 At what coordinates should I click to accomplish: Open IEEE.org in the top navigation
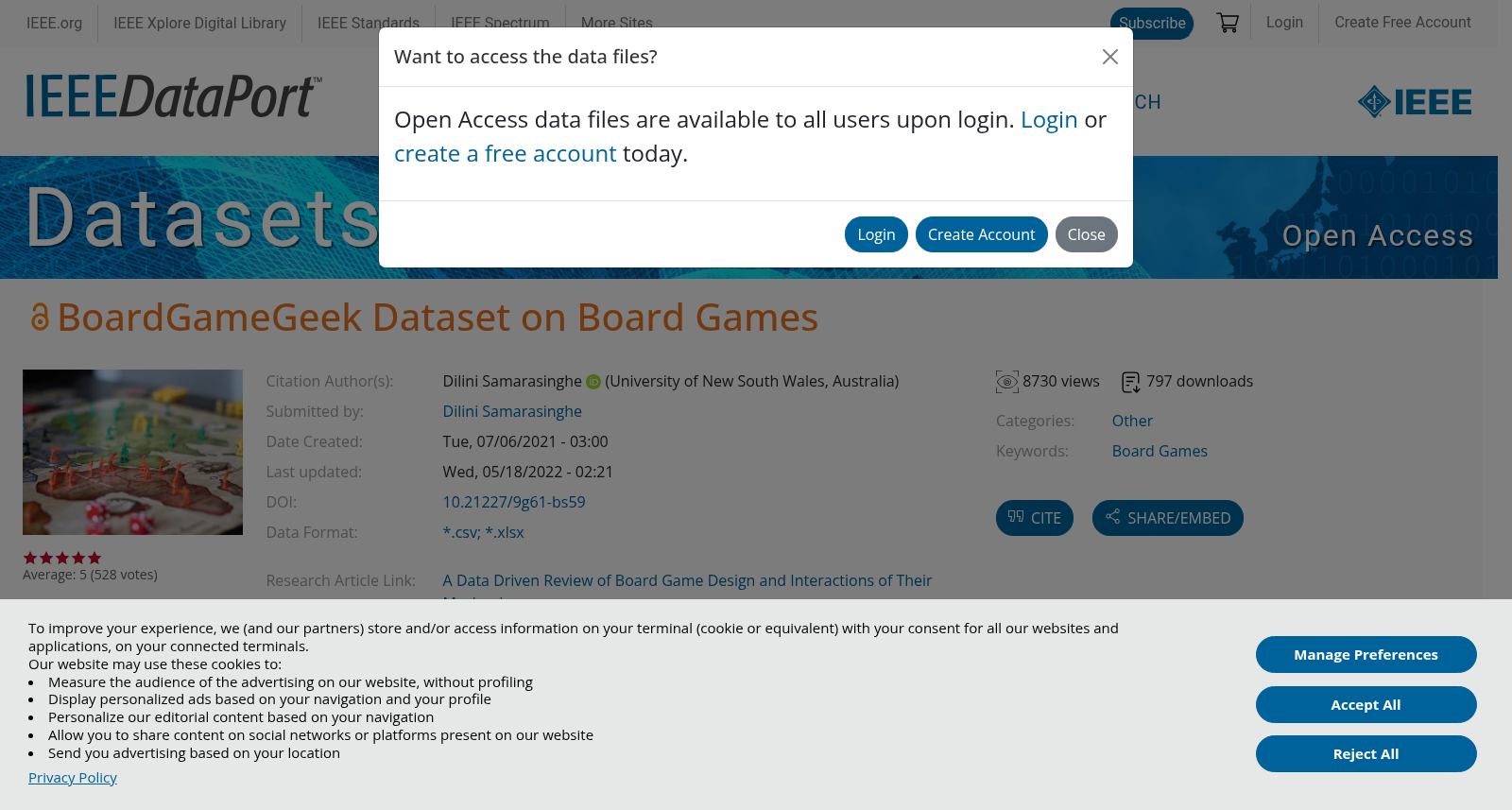tap(54, 23)
